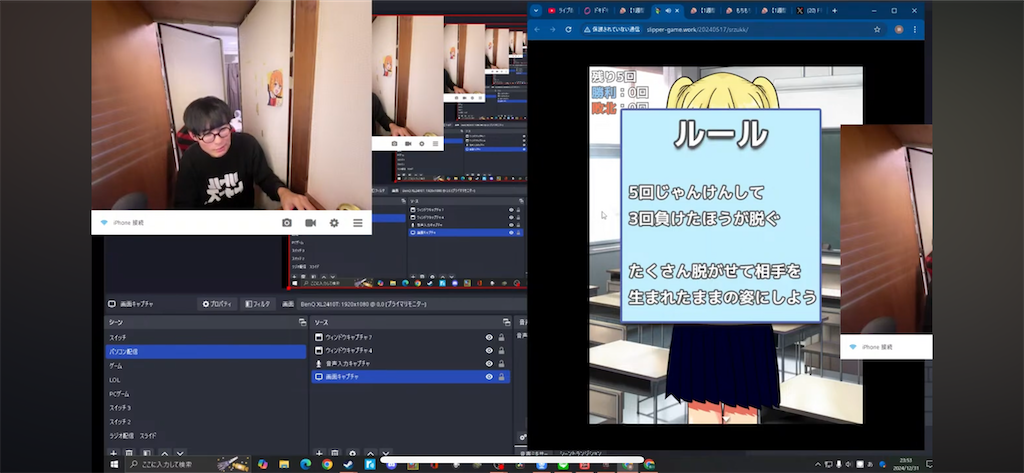Open the Chrome tab search dropdown
1024x473 pixels.
click(536, 10)
